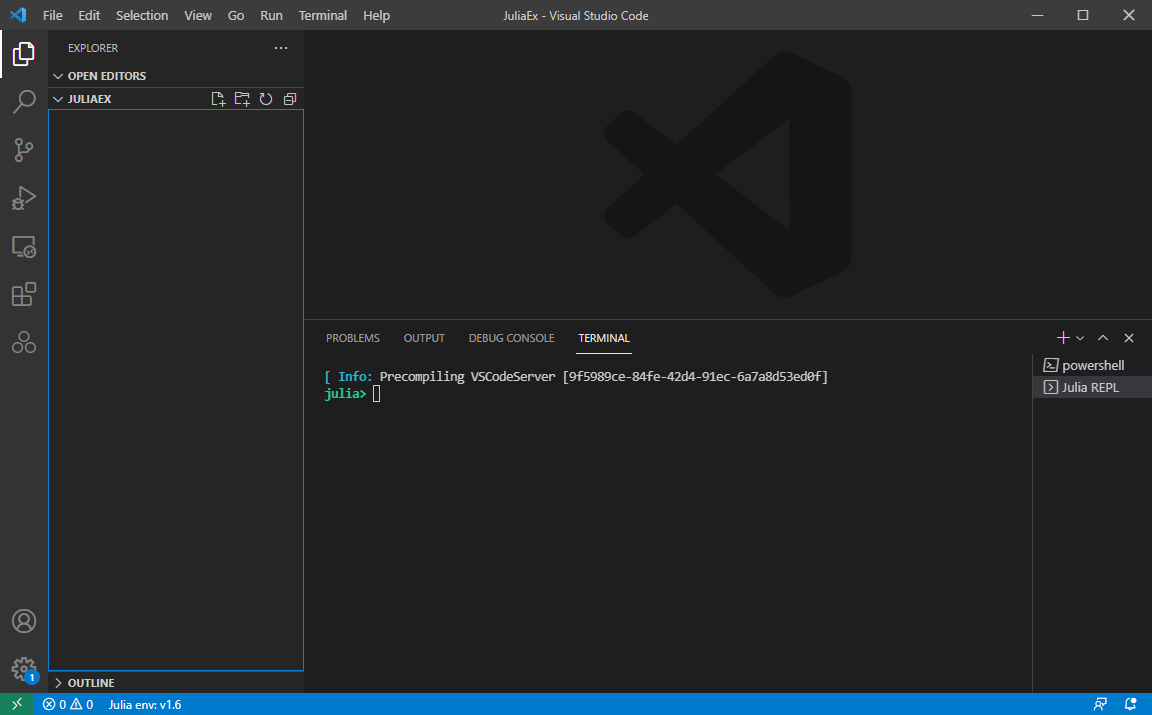Screen dimensions: 1152x715
Task: Select the TERMINAL tab
Action: [604, 338]
